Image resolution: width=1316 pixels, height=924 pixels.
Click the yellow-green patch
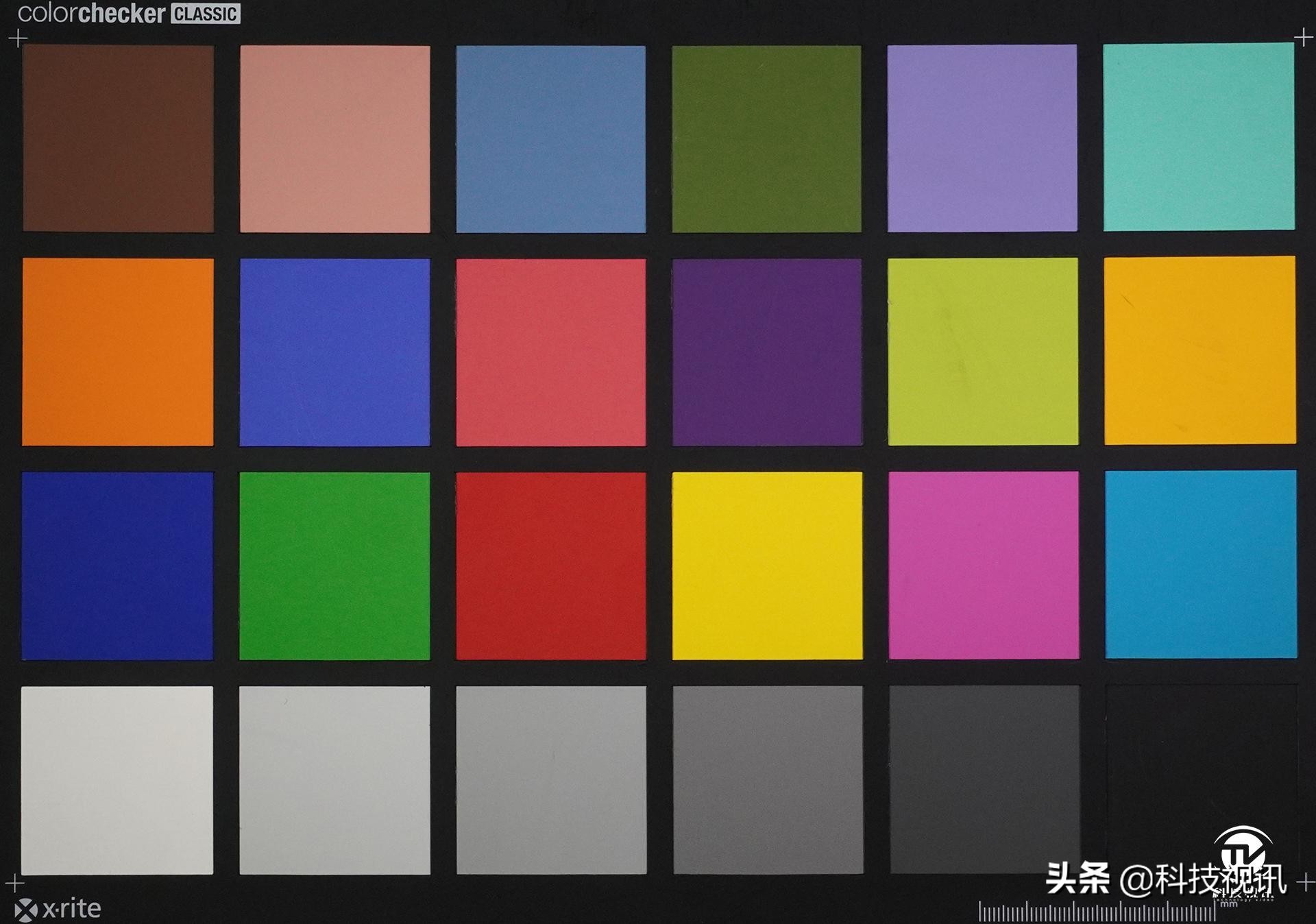tap(983, 352)
